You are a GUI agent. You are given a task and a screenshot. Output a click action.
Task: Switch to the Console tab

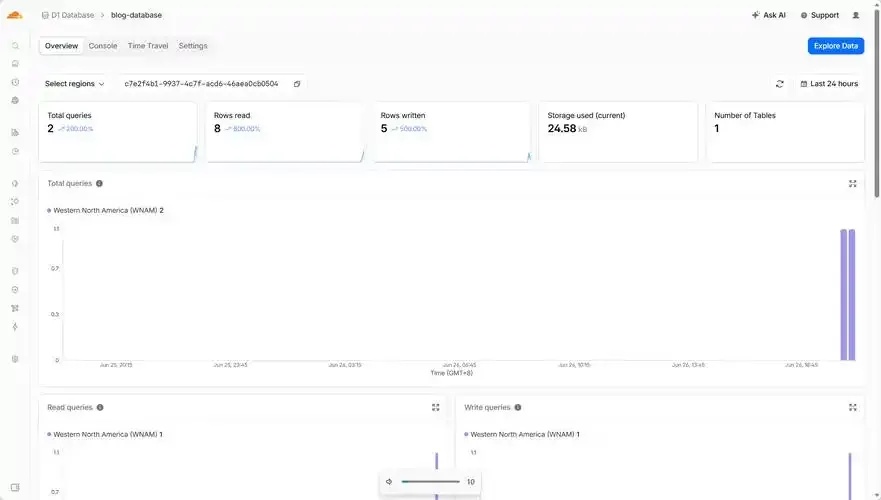coord(103,46)
